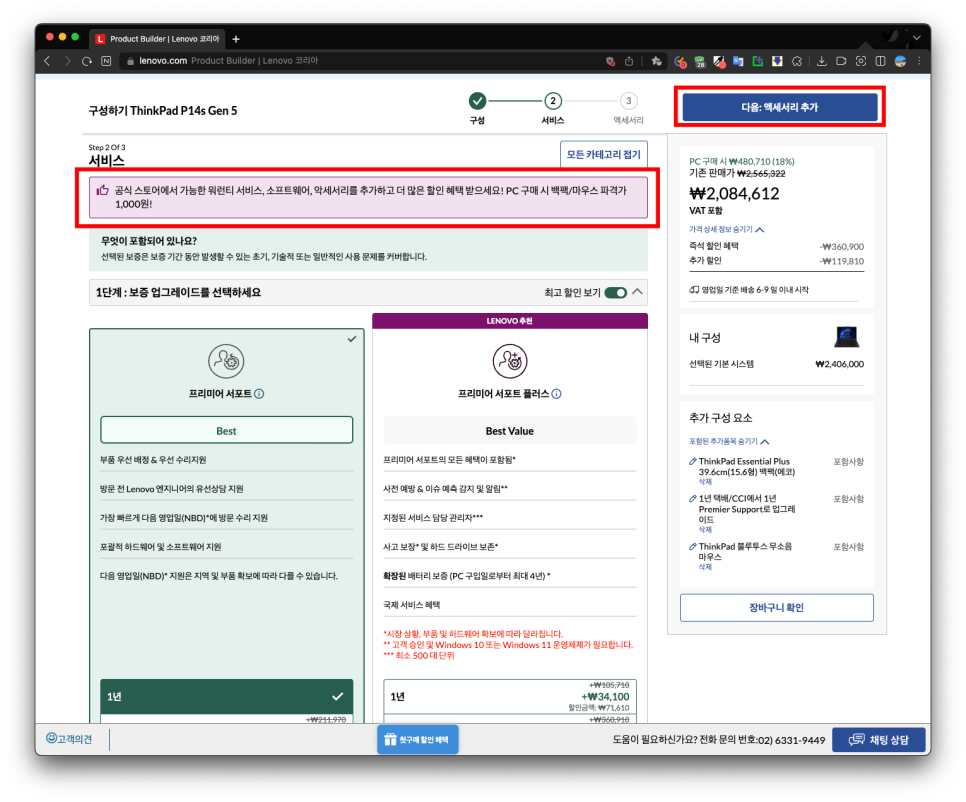Open the extensions puzzle icon
The width and height of the screenshot is (966, 802).
797,61
